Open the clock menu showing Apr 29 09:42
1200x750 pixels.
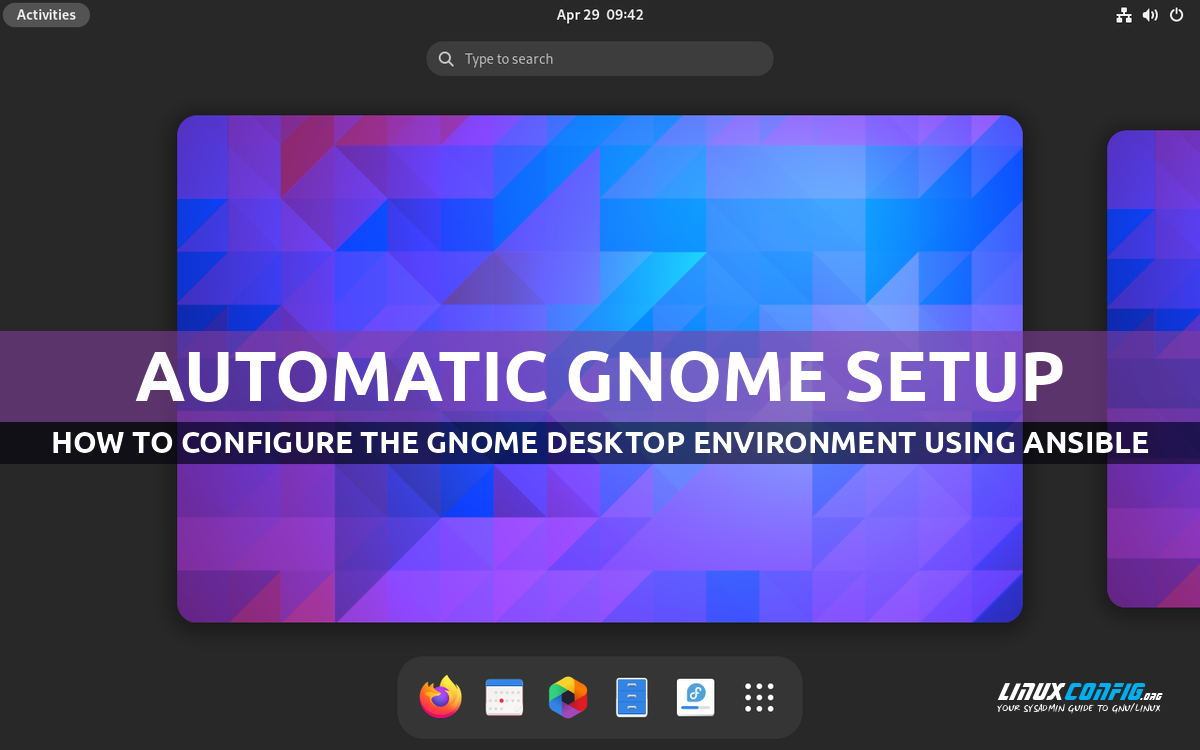click(600, 15)
